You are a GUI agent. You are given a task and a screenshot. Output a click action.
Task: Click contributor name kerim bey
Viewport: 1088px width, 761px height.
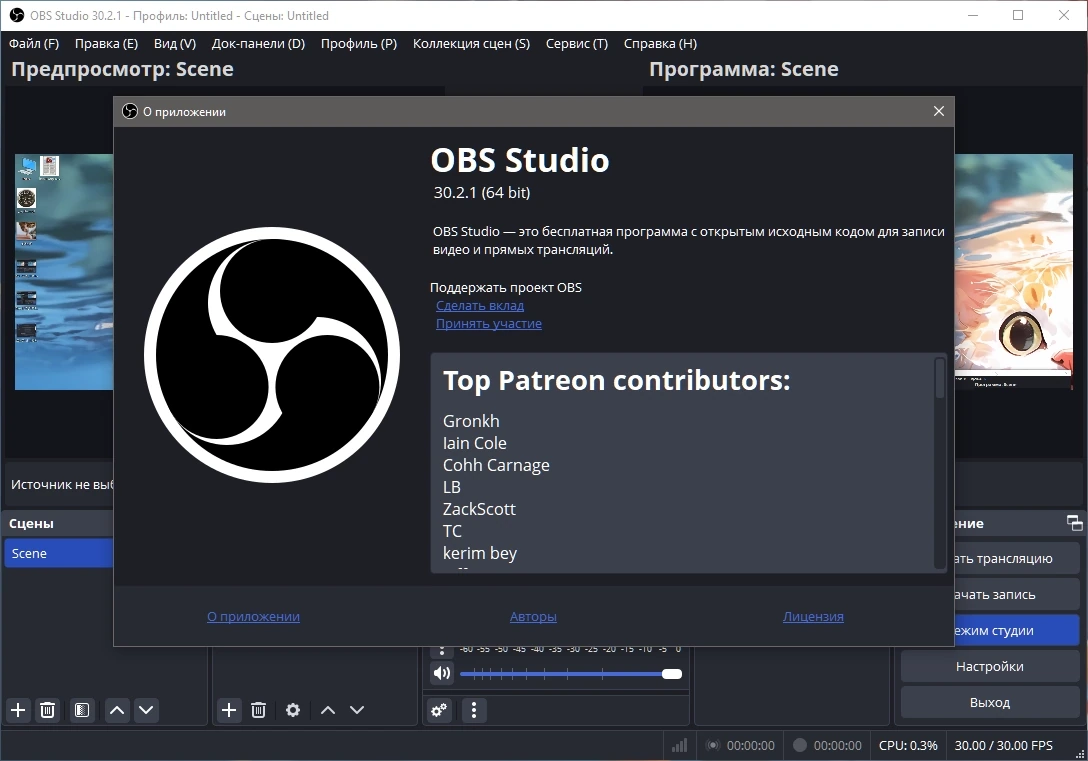pyautogui.click(x=479, y=554)
